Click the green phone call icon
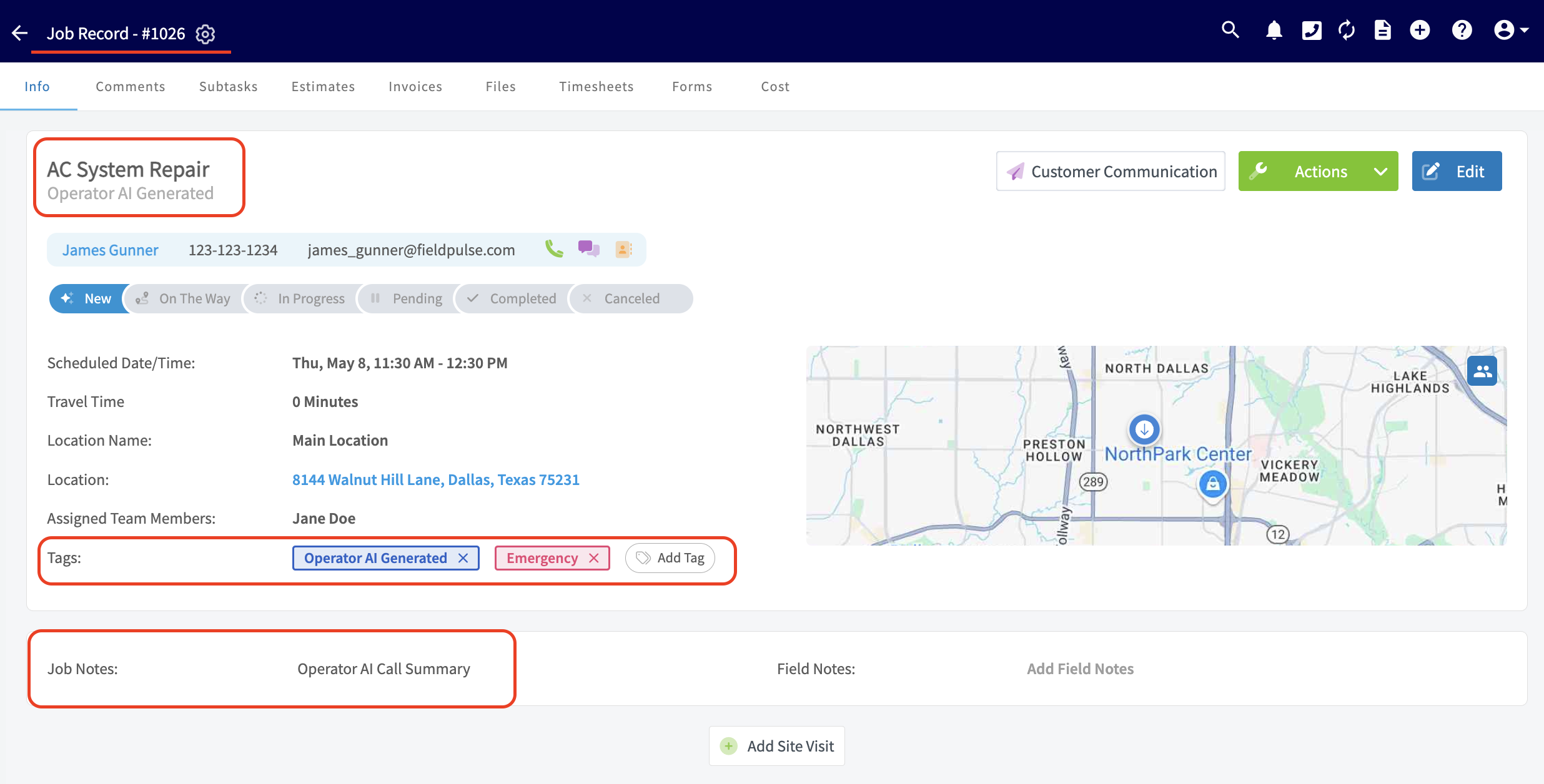 (x=554, y=249)
